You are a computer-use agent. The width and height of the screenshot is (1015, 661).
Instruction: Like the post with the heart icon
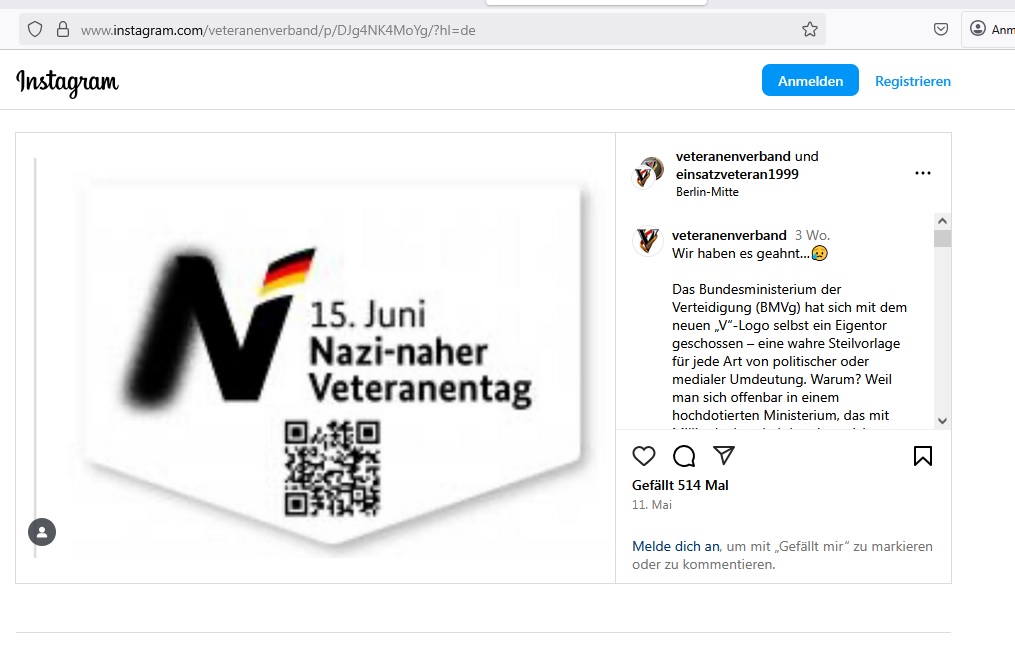point(643,456)
